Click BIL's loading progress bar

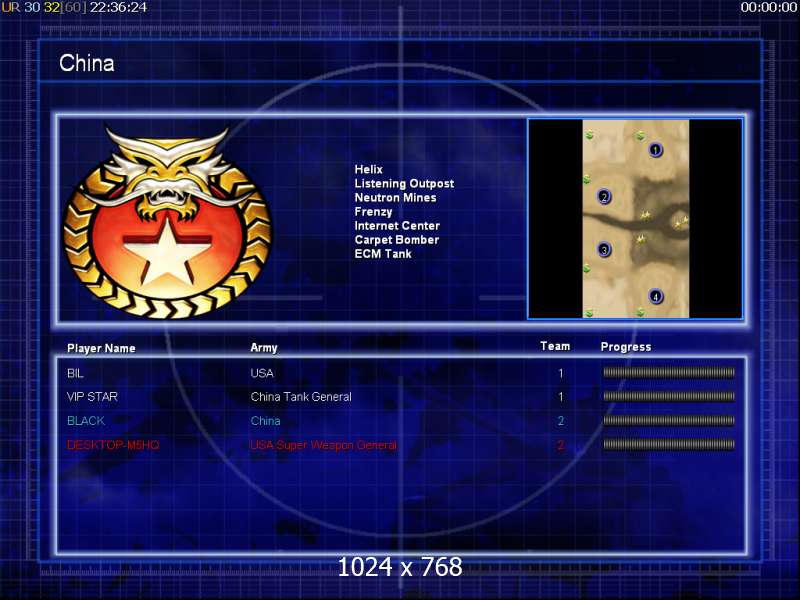(x=669, y=372)
